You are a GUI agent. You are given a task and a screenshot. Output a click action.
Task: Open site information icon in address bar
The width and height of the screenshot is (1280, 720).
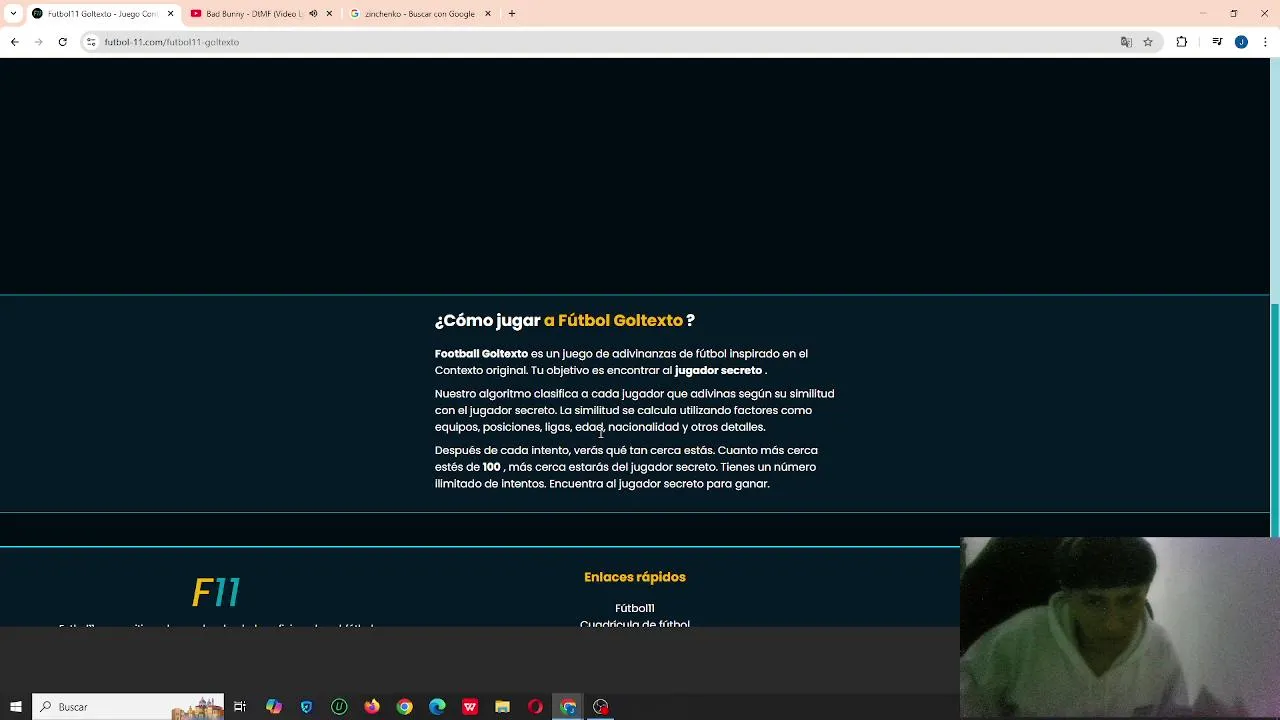[91, 42]
